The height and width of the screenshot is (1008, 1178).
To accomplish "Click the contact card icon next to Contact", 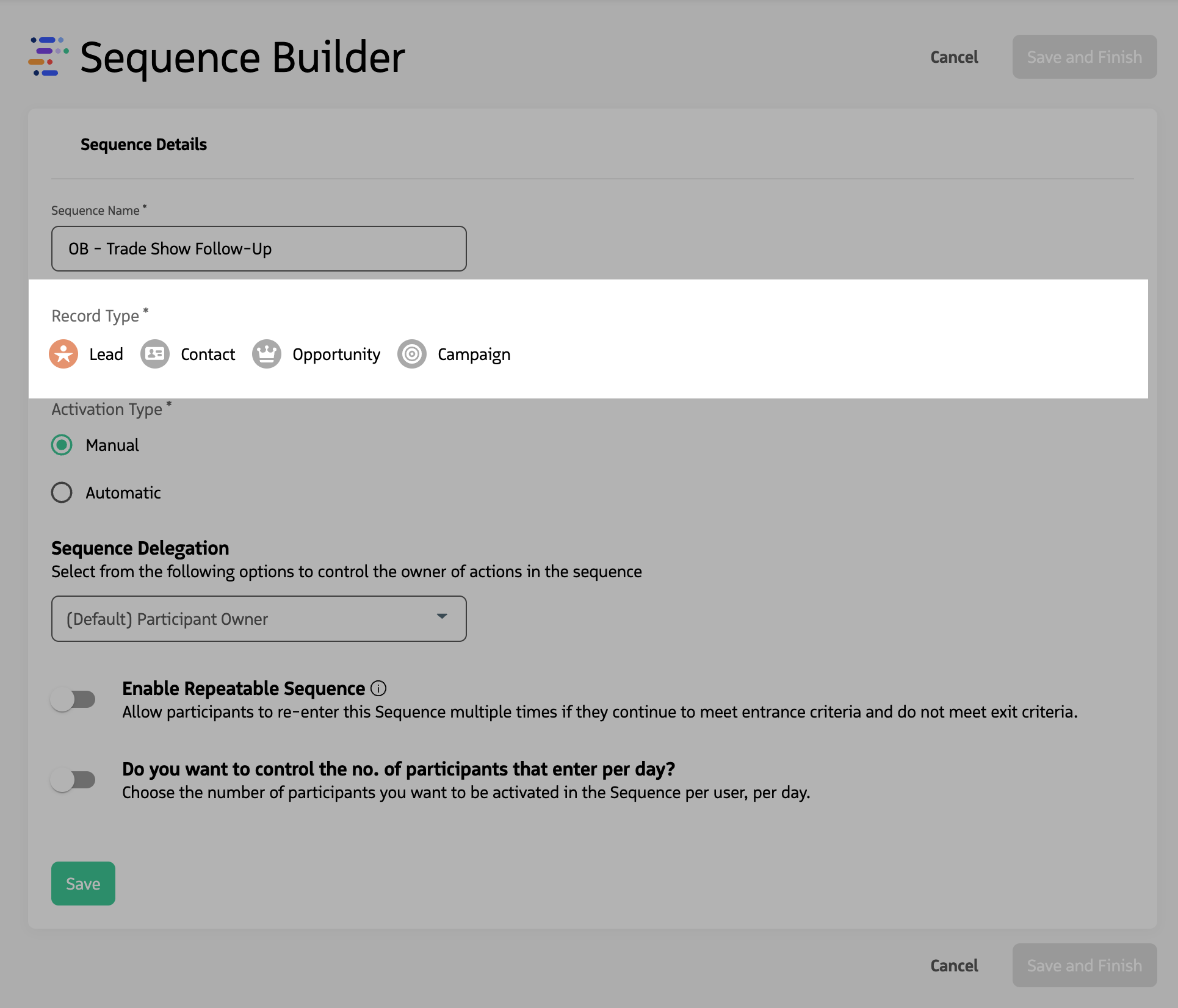I will click(154, 354).
